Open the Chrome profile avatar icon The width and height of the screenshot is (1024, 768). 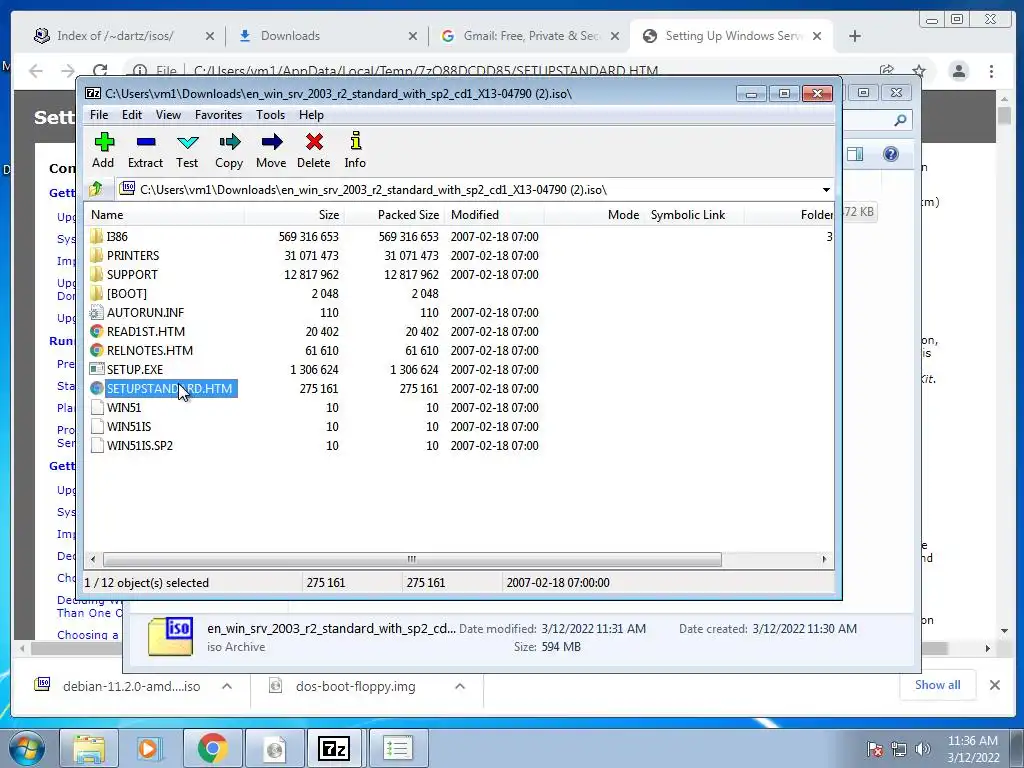pos(959,71)
